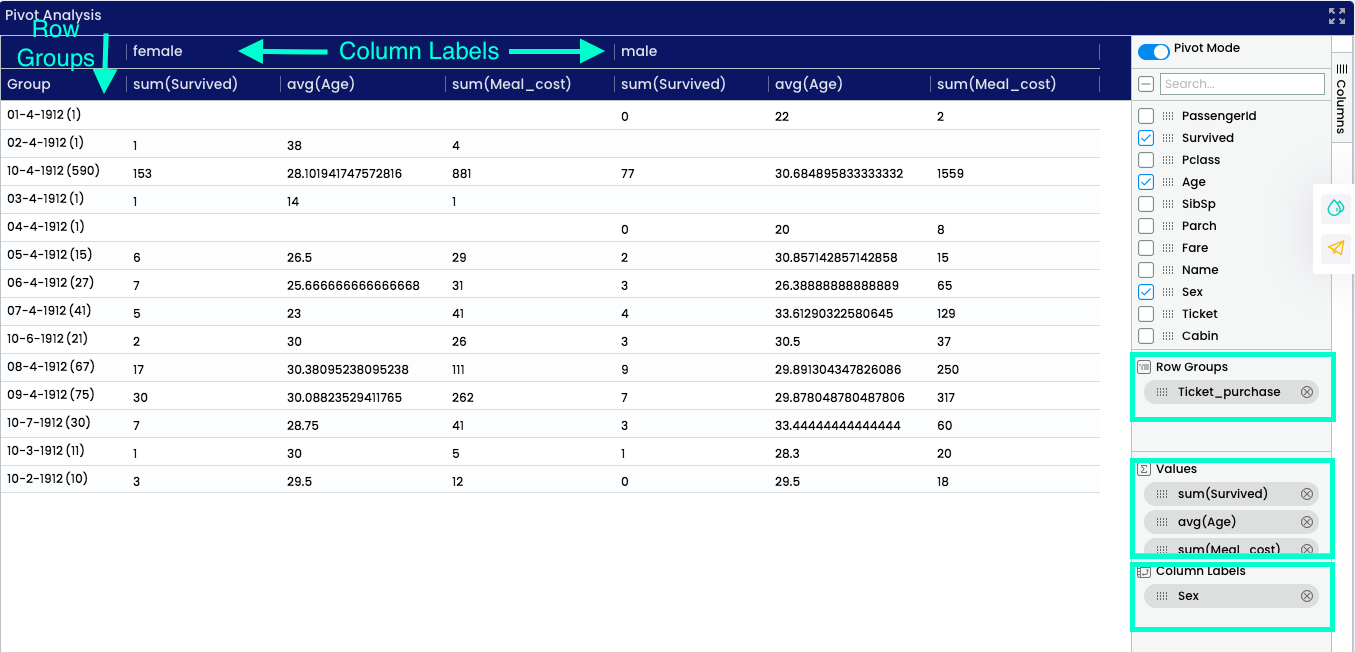This screenshot has height=652, width=1355.
Task: Uncheck the Sex column checkbox
Action: [x=1146, y=292]
